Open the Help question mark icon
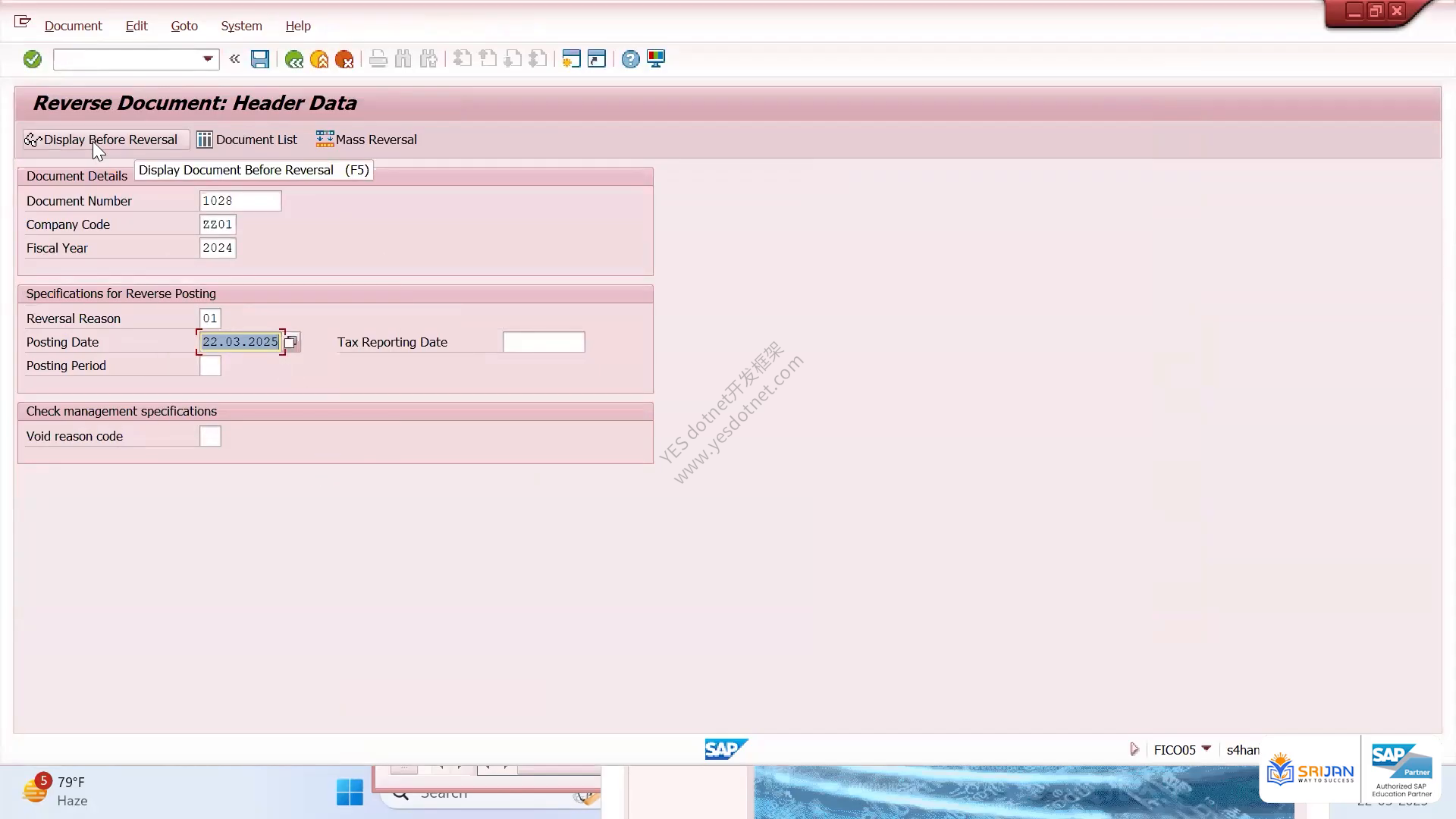Viewport: 1456px width, 819px height. coord(630,59)
